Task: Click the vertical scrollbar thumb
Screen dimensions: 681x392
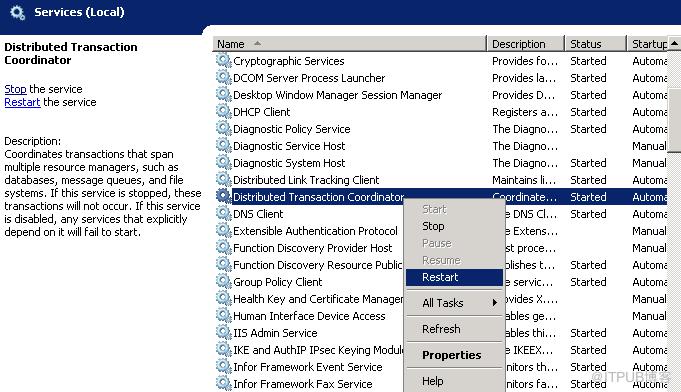Action: pyautogui.click(x=674, y=120)
